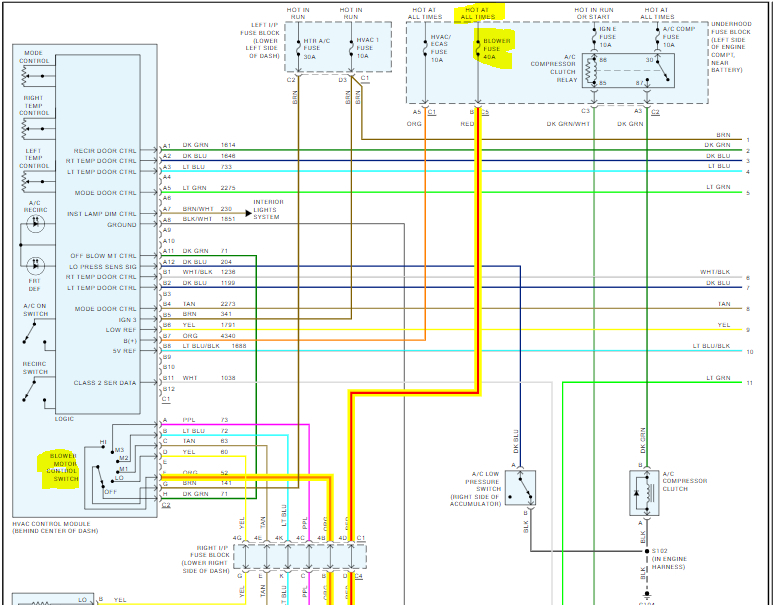Viewport: 773px width, 605px height.
Task: Click the HTR A/C Fuse 30A symbol
Action: (298, 48)
